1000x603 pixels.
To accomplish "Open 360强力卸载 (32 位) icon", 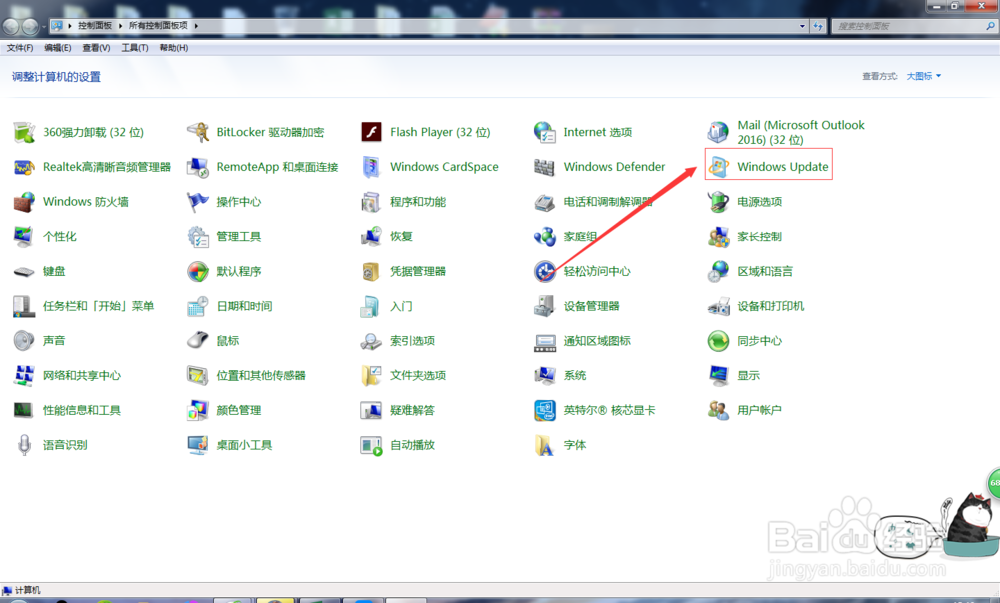I will coord(24,132).
